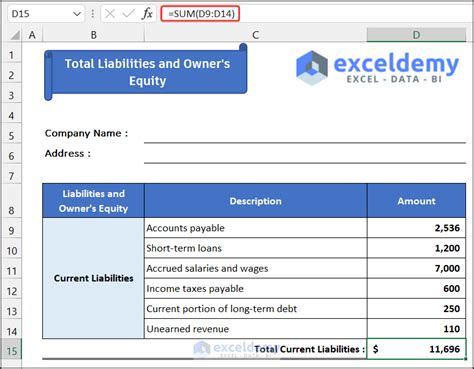This screenshot has height=369, width=474.
Task: Click the Accrued salaries and wages cell
Action: point(255,268)
